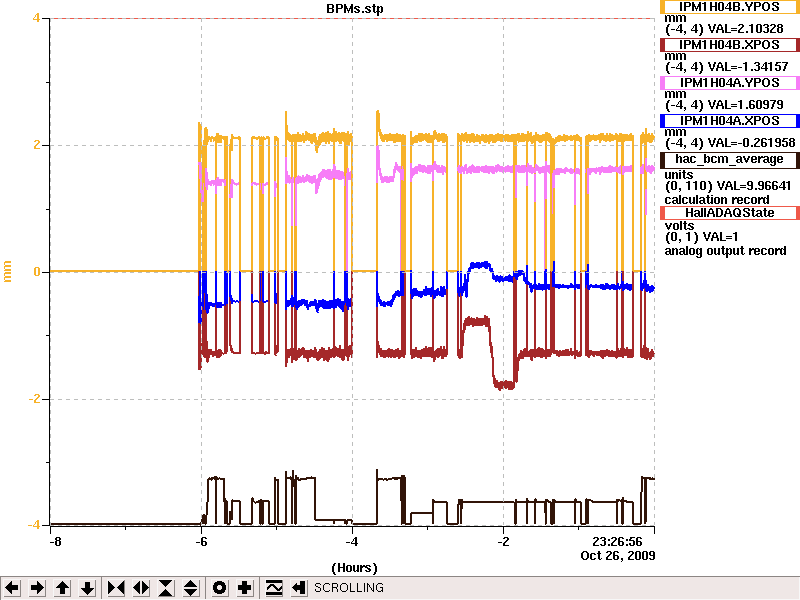
Task: Click the y-axis 4 tick label
Action: [x=36, y=18]
